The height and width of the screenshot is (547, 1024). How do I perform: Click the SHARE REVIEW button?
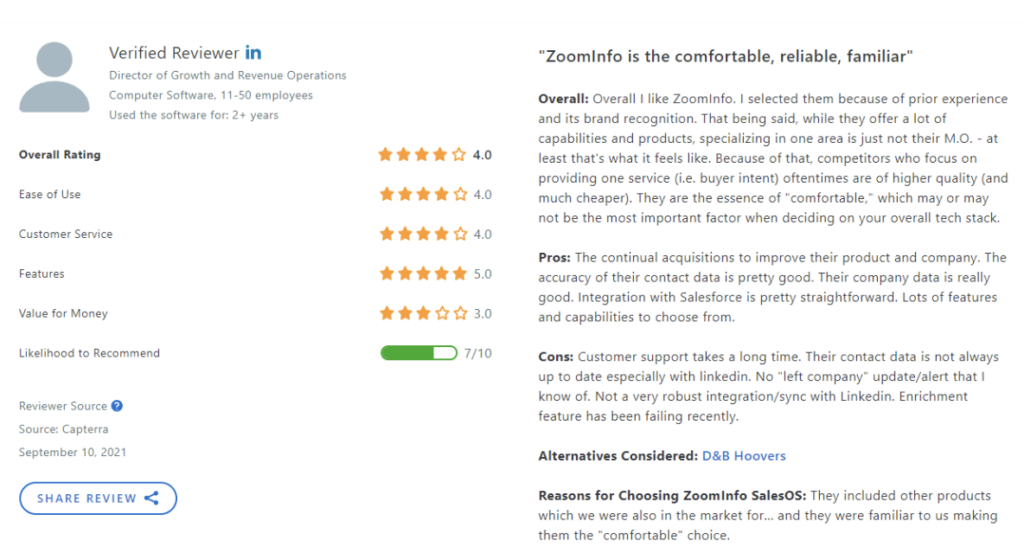(x=98, y=498)
